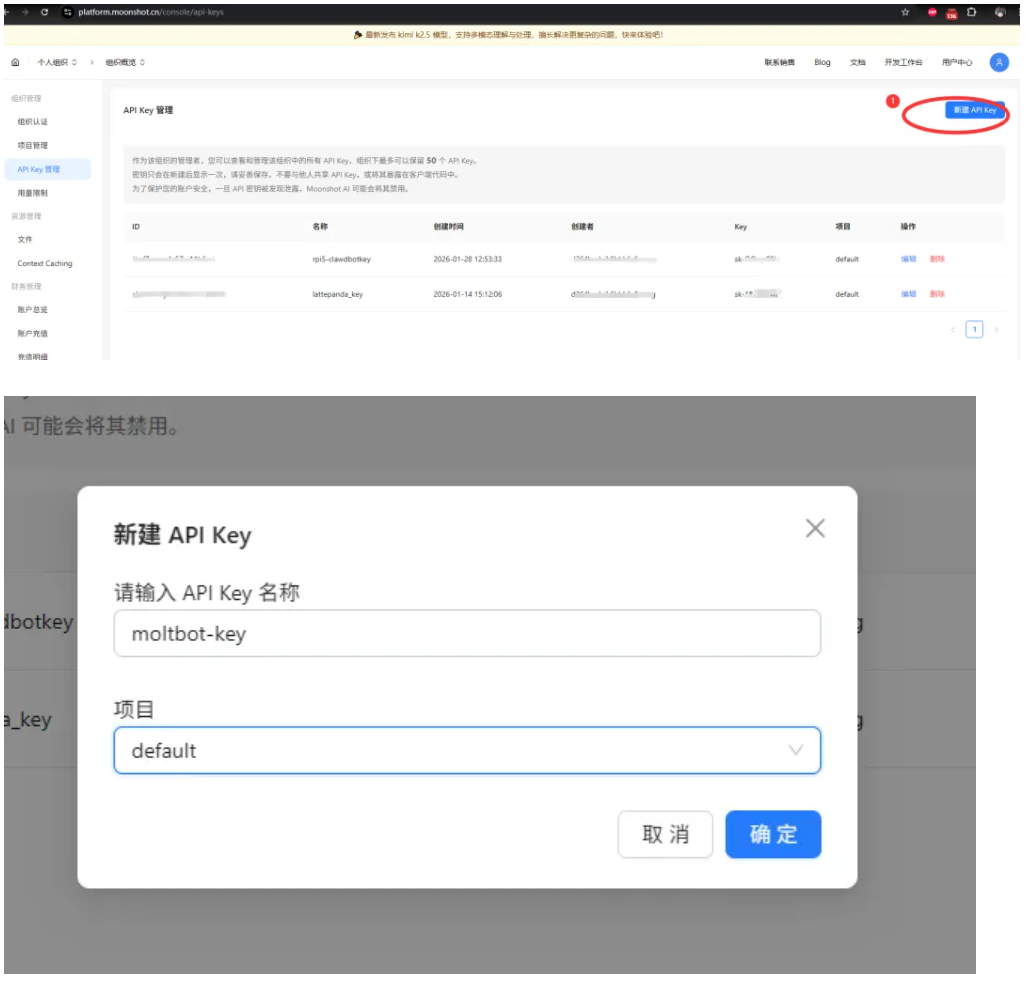Bookmark this page with the star icon
The image size is (1033, 985).
[x=905, y=12]
